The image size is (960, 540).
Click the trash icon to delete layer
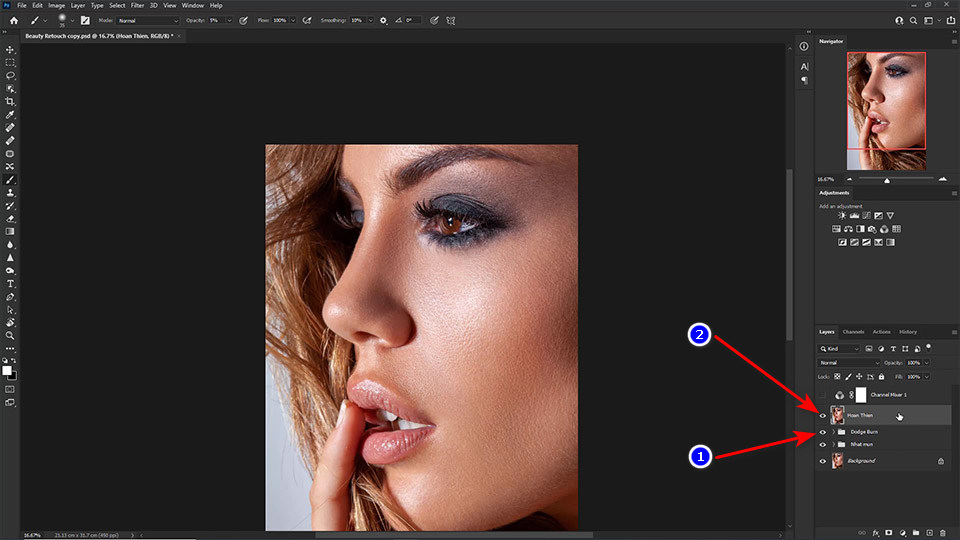click(x=942, y=533)
